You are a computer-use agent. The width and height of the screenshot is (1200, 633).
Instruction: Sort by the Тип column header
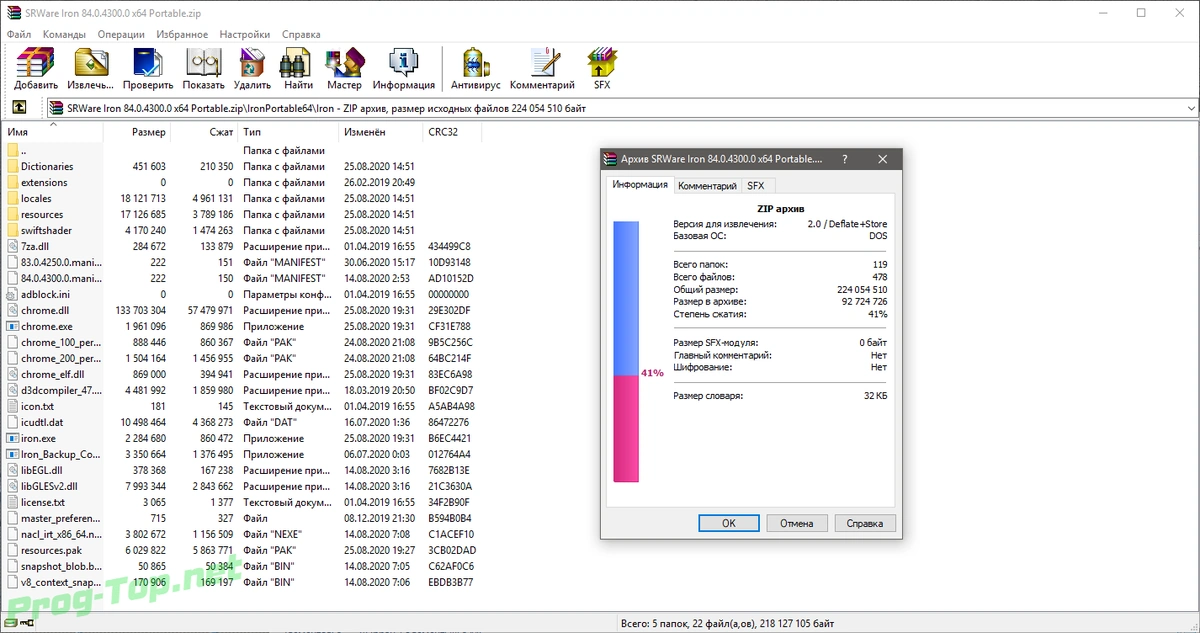pos(289,132)
